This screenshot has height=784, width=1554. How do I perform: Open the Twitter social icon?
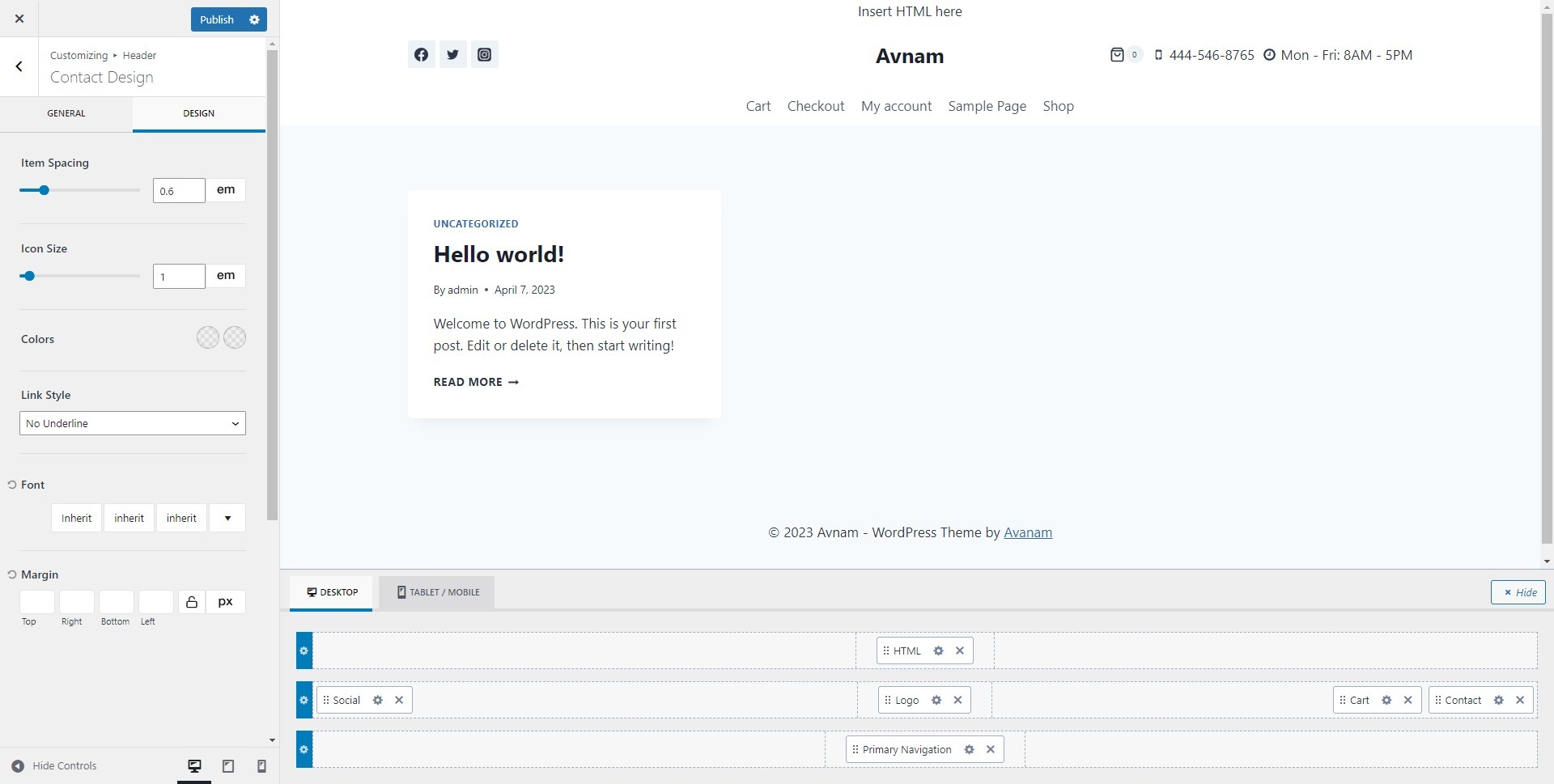coord(453,54)
